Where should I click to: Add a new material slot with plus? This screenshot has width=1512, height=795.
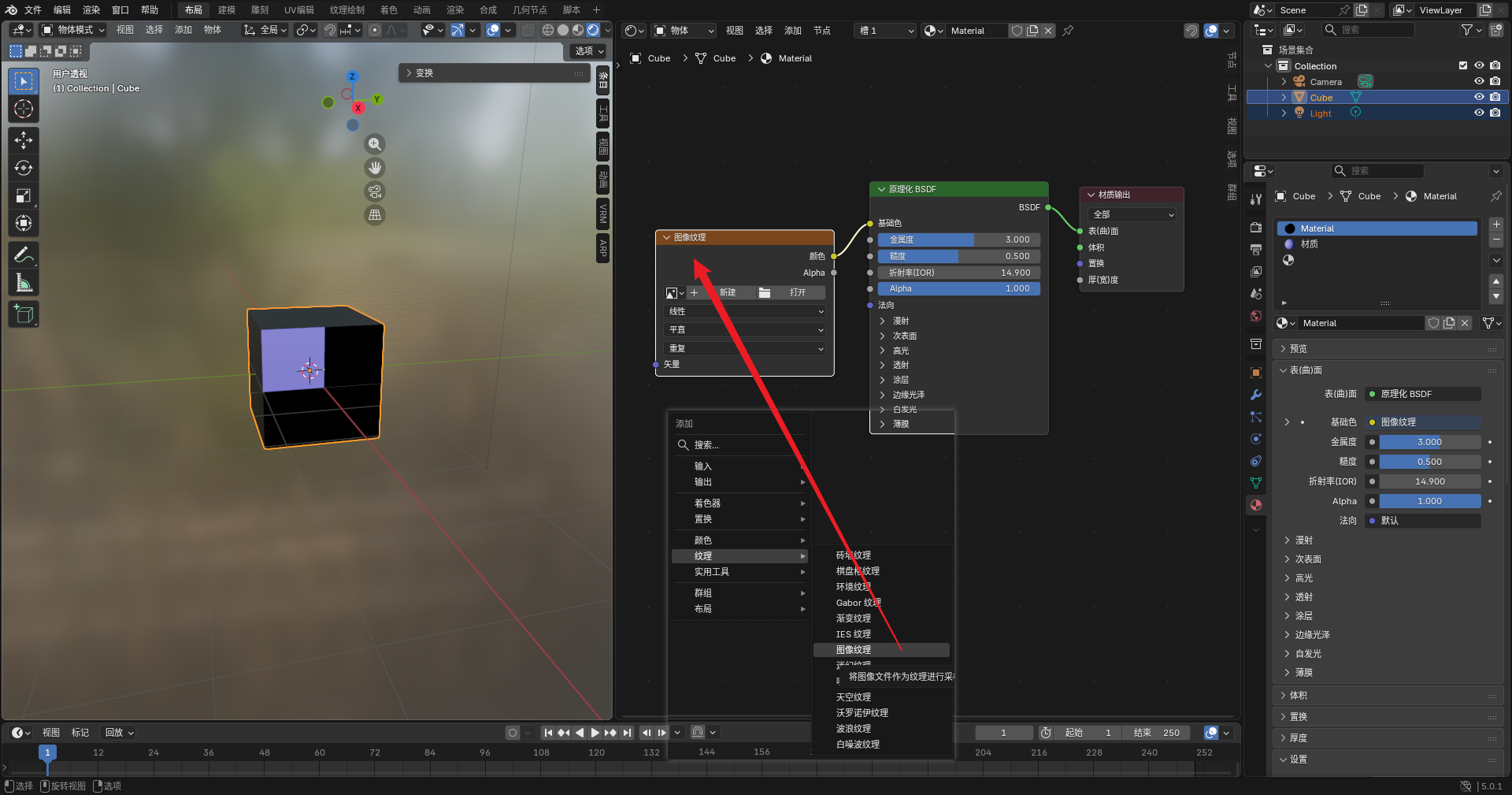1497,225
